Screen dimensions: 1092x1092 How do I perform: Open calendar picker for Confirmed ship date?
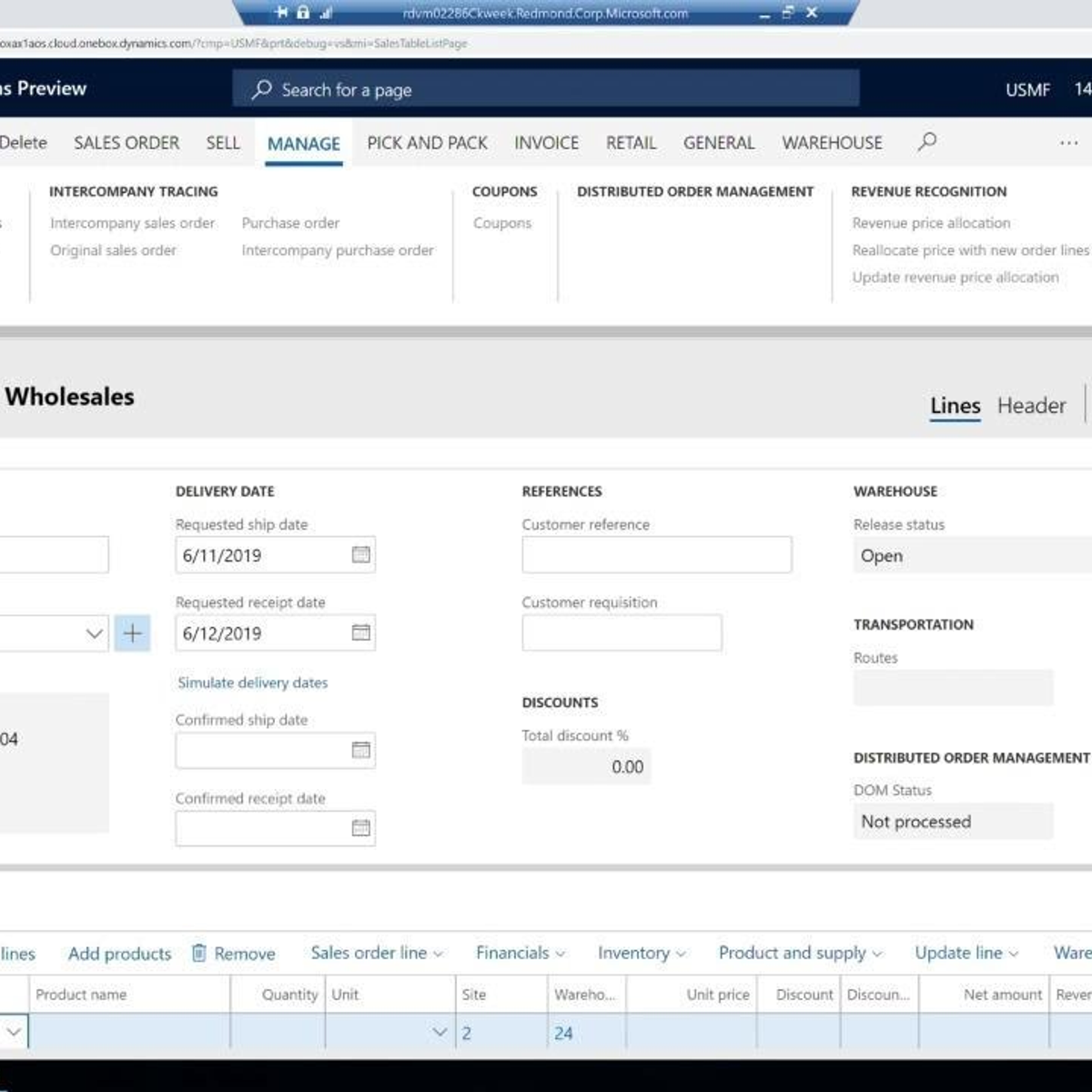point(361,750)
